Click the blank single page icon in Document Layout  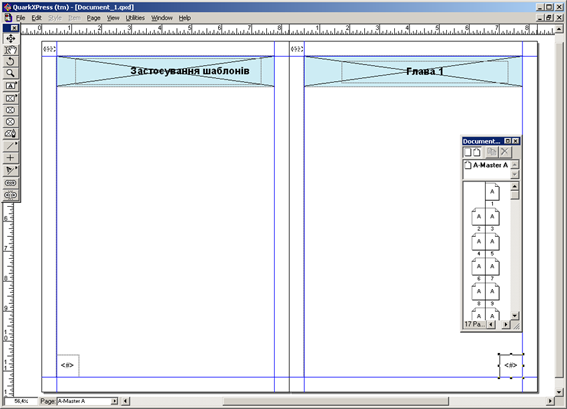(468, 152)
